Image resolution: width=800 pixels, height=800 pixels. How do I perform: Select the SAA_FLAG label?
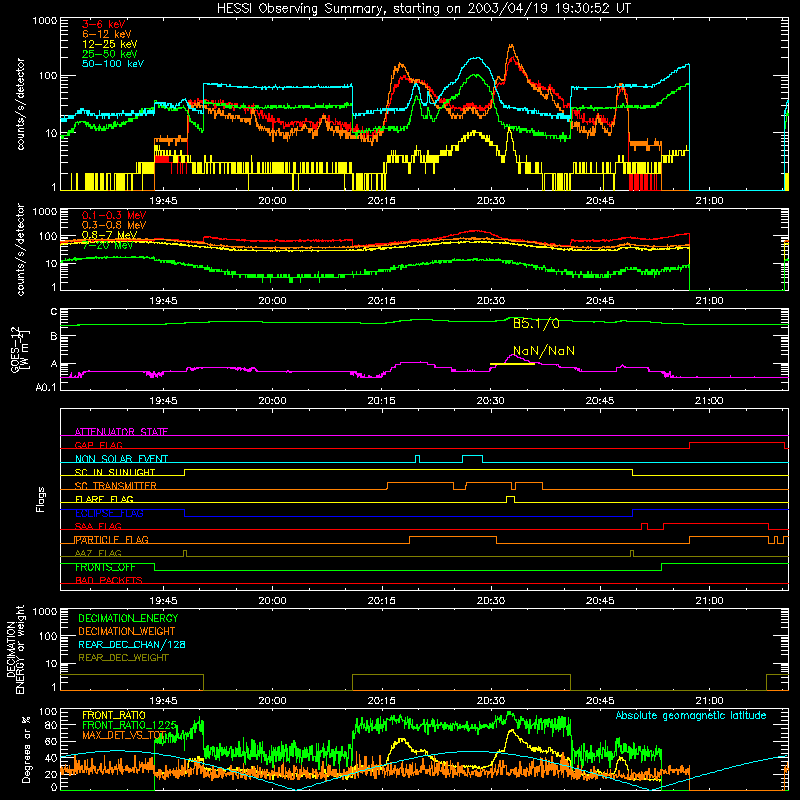[98, 526]
